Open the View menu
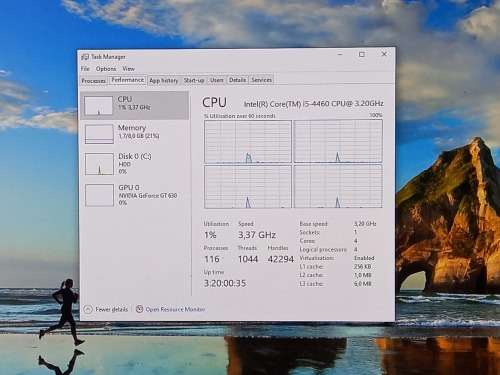Viewport: 500px width, 375px height. [x=128, y=69]
